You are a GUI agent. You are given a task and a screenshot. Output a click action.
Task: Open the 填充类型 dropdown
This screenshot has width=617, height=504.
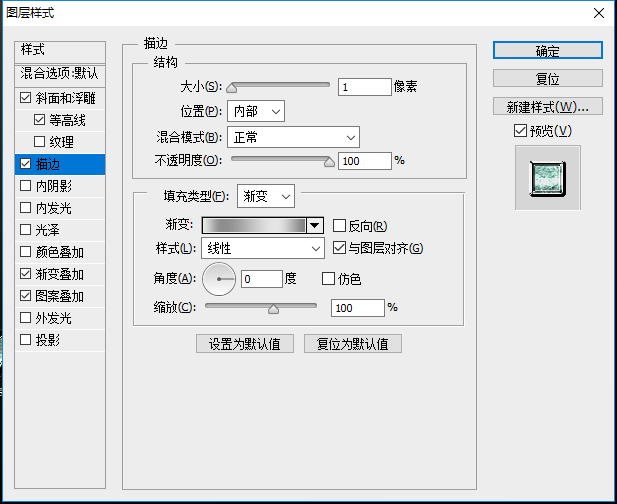click(x=265, y=196)
